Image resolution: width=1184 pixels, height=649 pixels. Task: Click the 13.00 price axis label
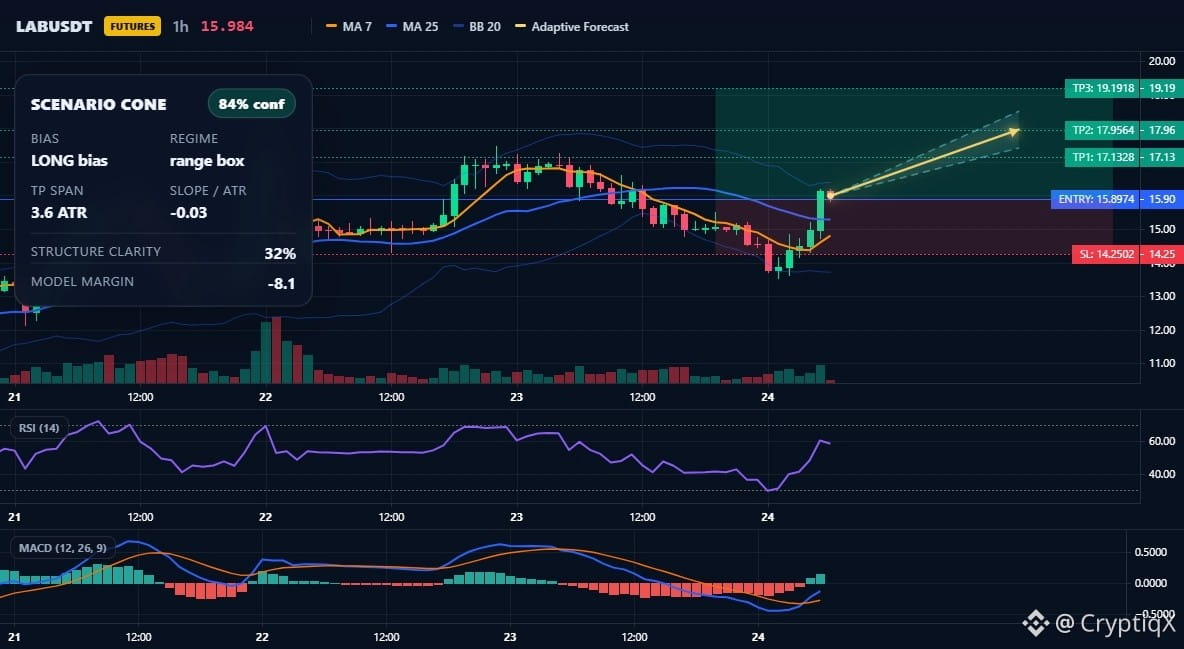tap(1161, 296)
